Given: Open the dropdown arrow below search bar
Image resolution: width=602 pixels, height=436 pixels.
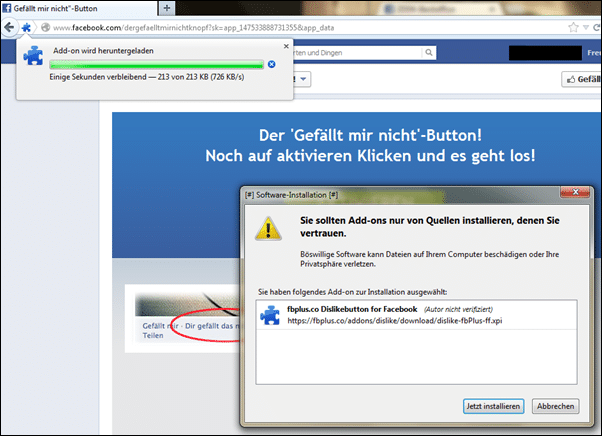Looking at the screenshot, I should 303,79.
